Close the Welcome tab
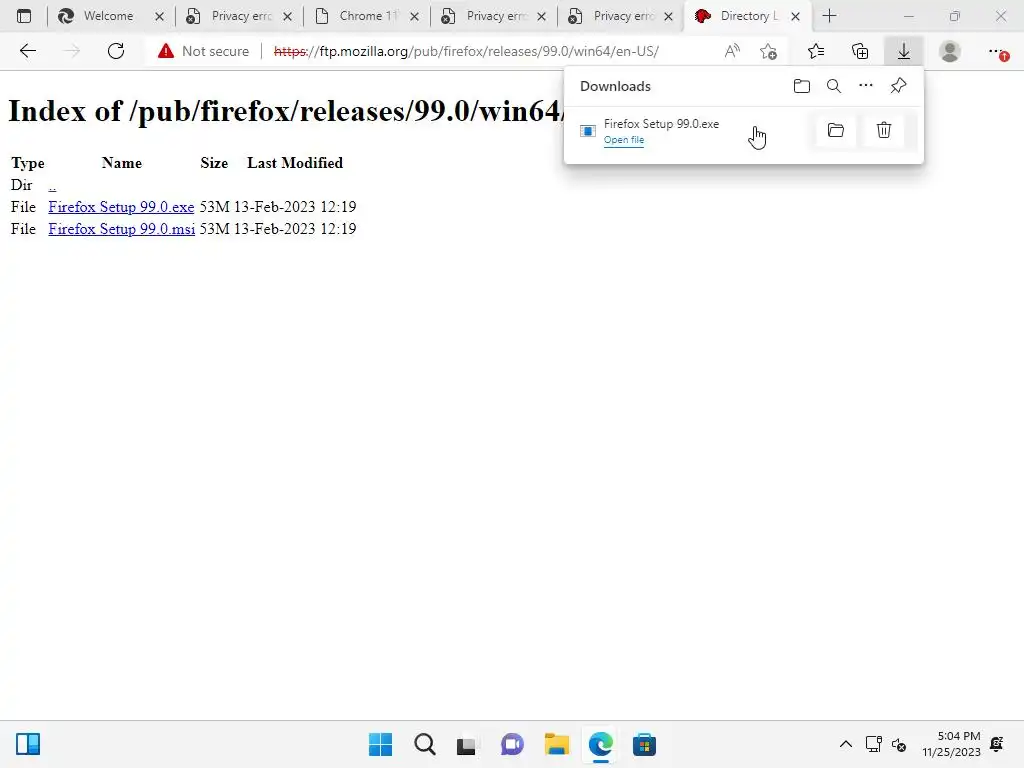Image resolution: width=1024 pixels, height=768 pixels. tap(159, 16)
